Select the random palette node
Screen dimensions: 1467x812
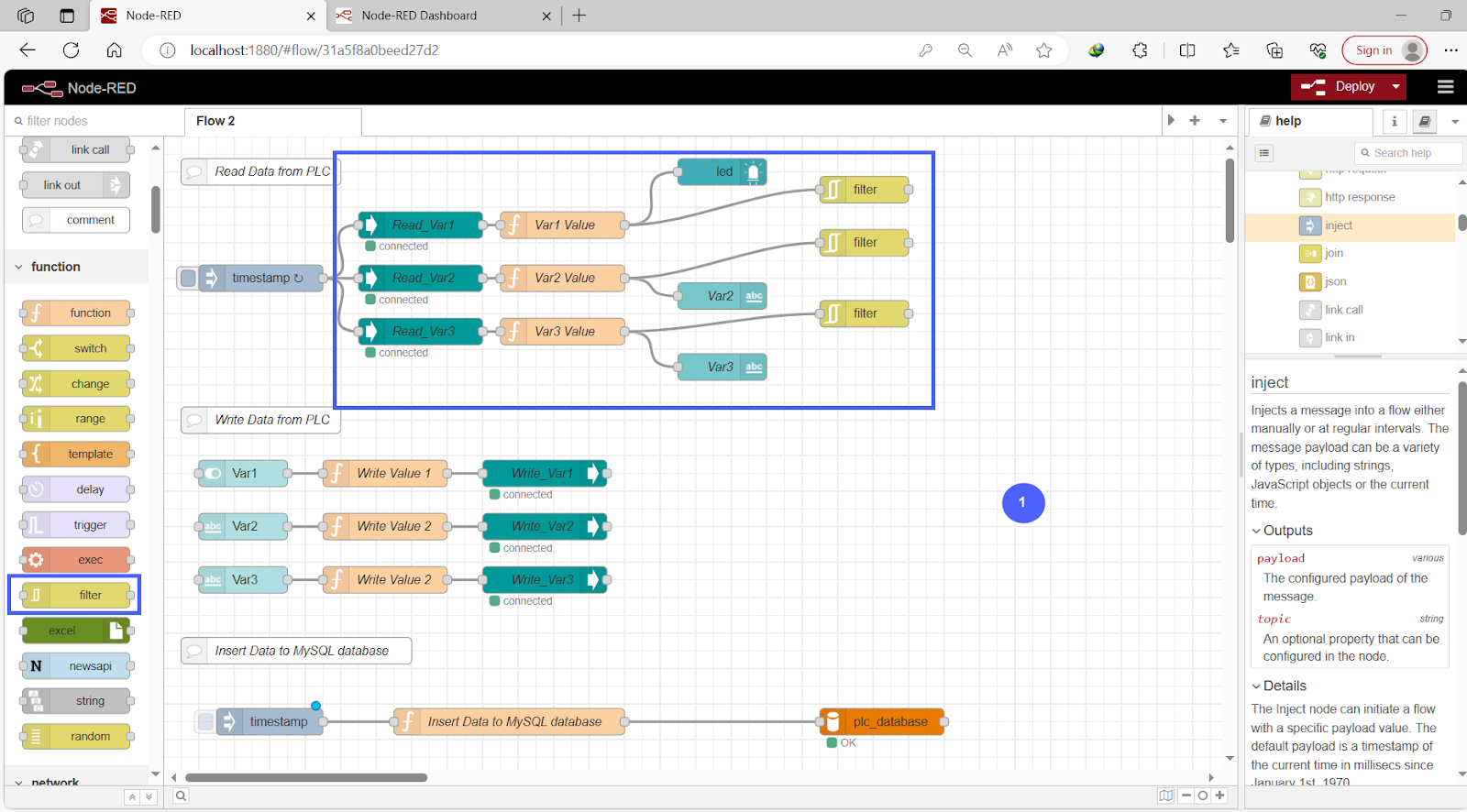[76, 736]
